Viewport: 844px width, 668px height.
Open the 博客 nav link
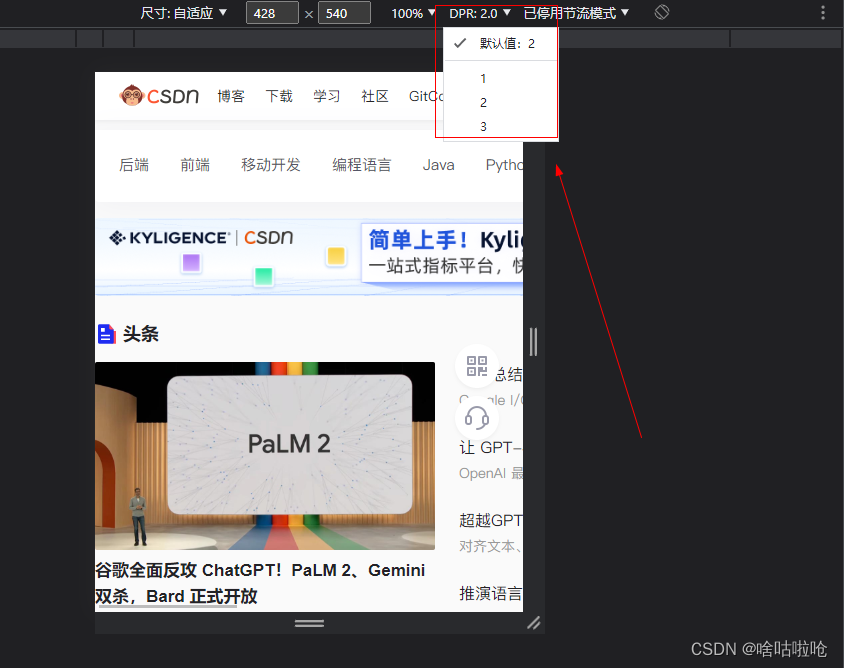(x=231, y=96)
